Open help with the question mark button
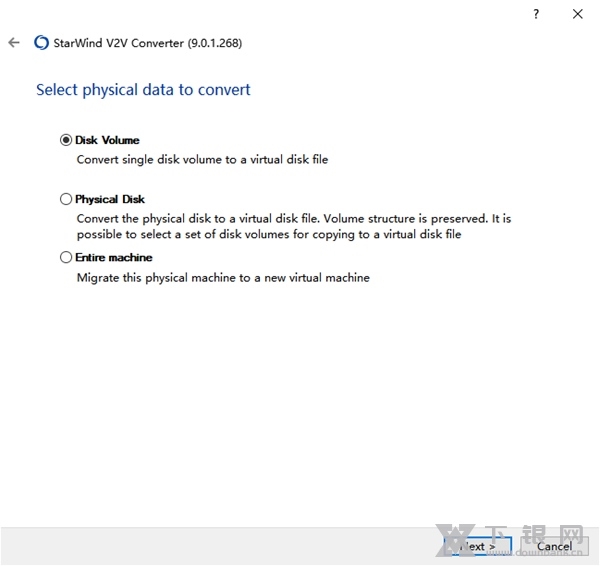This screenshot has width=600, height=566. 536,14
